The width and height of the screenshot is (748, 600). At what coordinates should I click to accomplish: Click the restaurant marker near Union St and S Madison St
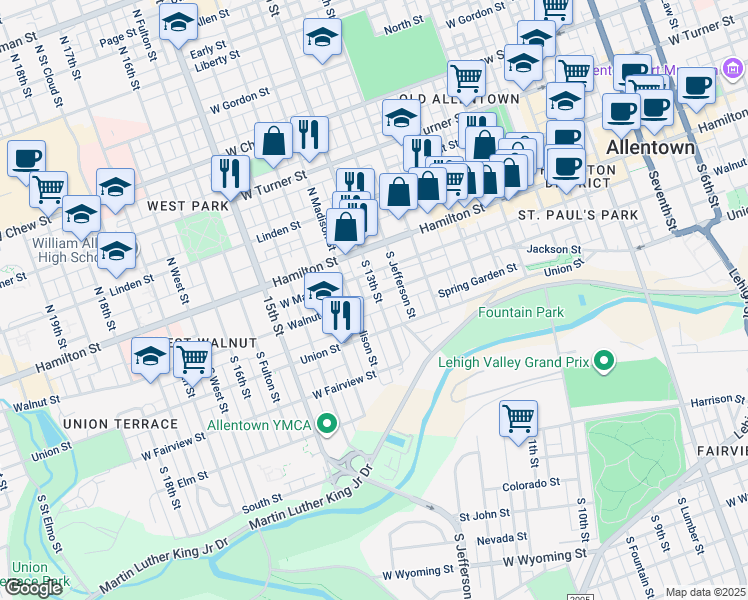(x=343, y=315)
